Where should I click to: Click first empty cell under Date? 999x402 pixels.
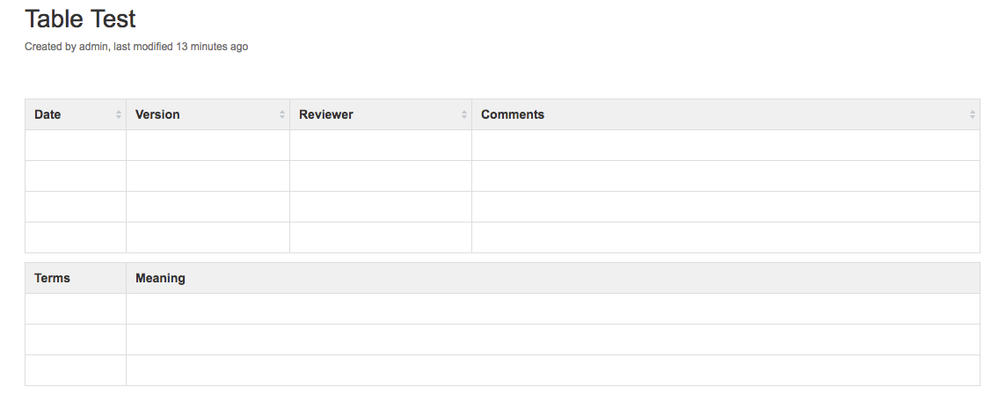coord(76,145)
